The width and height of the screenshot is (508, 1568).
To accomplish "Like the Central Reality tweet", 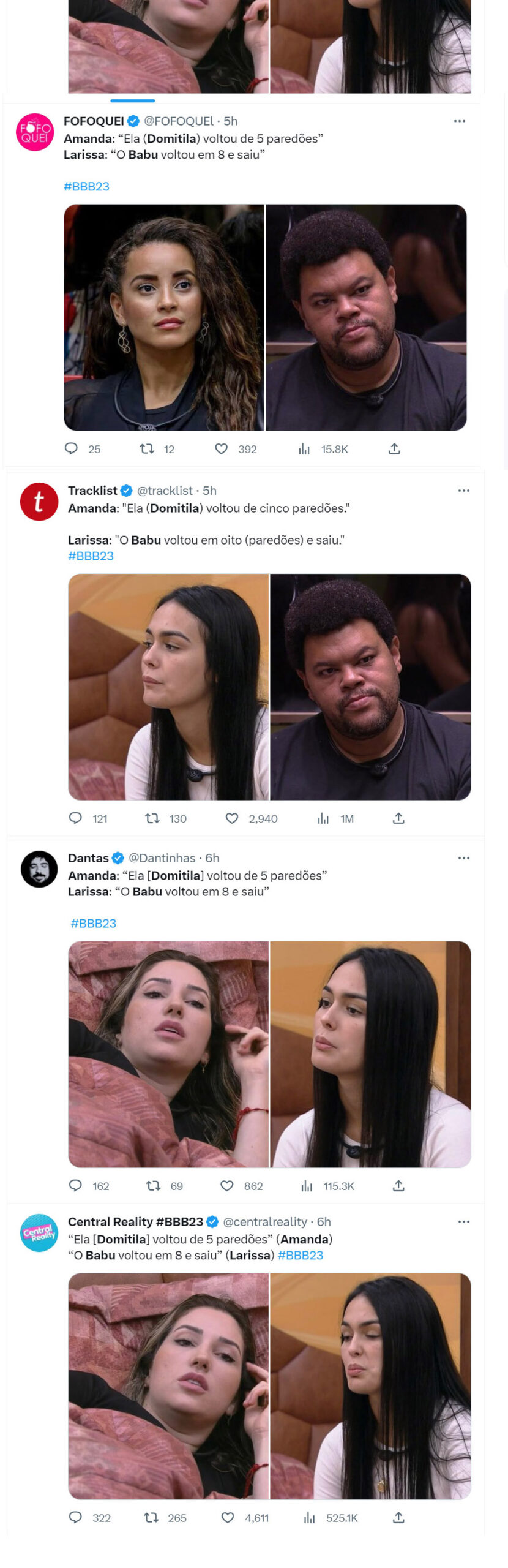I will tap(228, 1517).
